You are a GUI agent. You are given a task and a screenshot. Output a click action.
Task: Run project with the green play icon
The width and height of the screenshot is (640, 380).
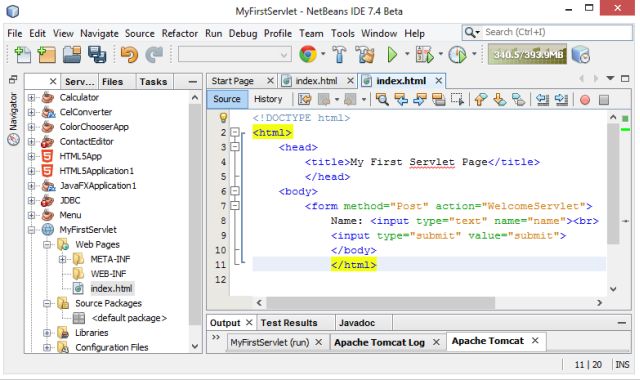392,54
